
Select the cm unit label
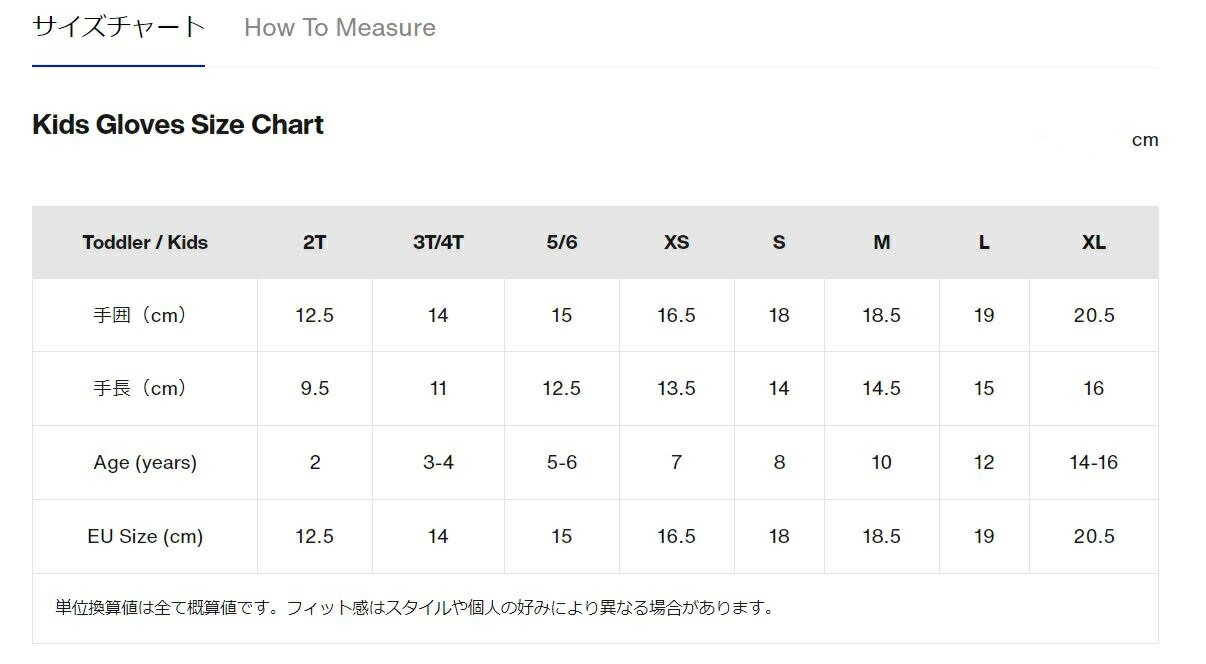(x=1145, y=140)
